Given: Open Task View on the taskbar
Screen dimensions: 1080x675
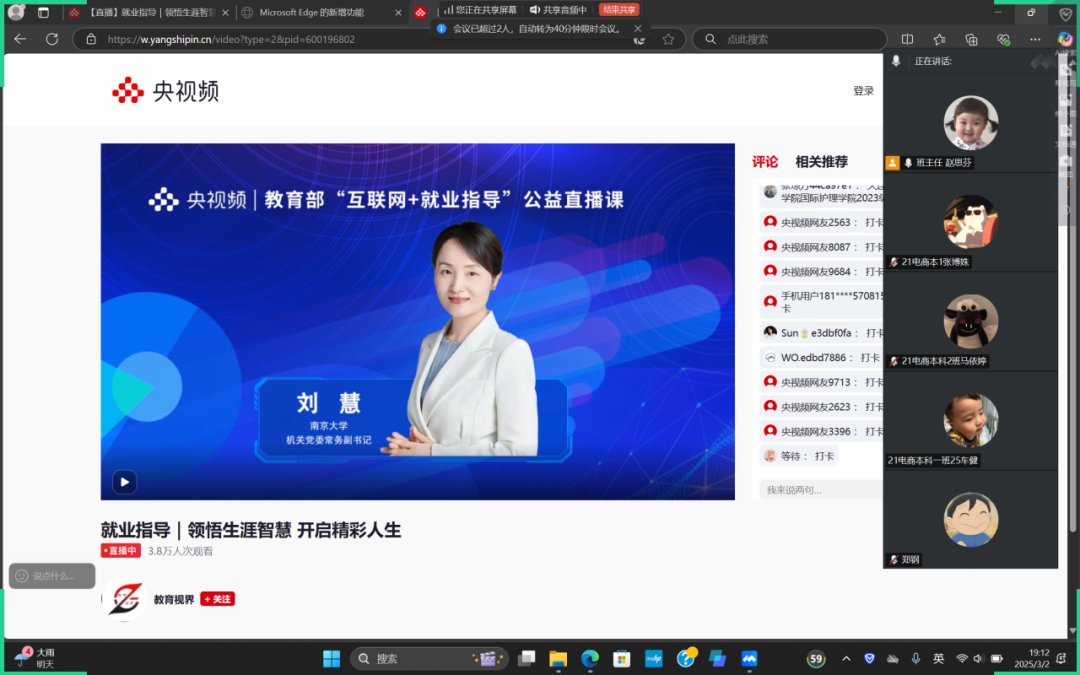Looking at the screenshot, I should tap(527, 658).
